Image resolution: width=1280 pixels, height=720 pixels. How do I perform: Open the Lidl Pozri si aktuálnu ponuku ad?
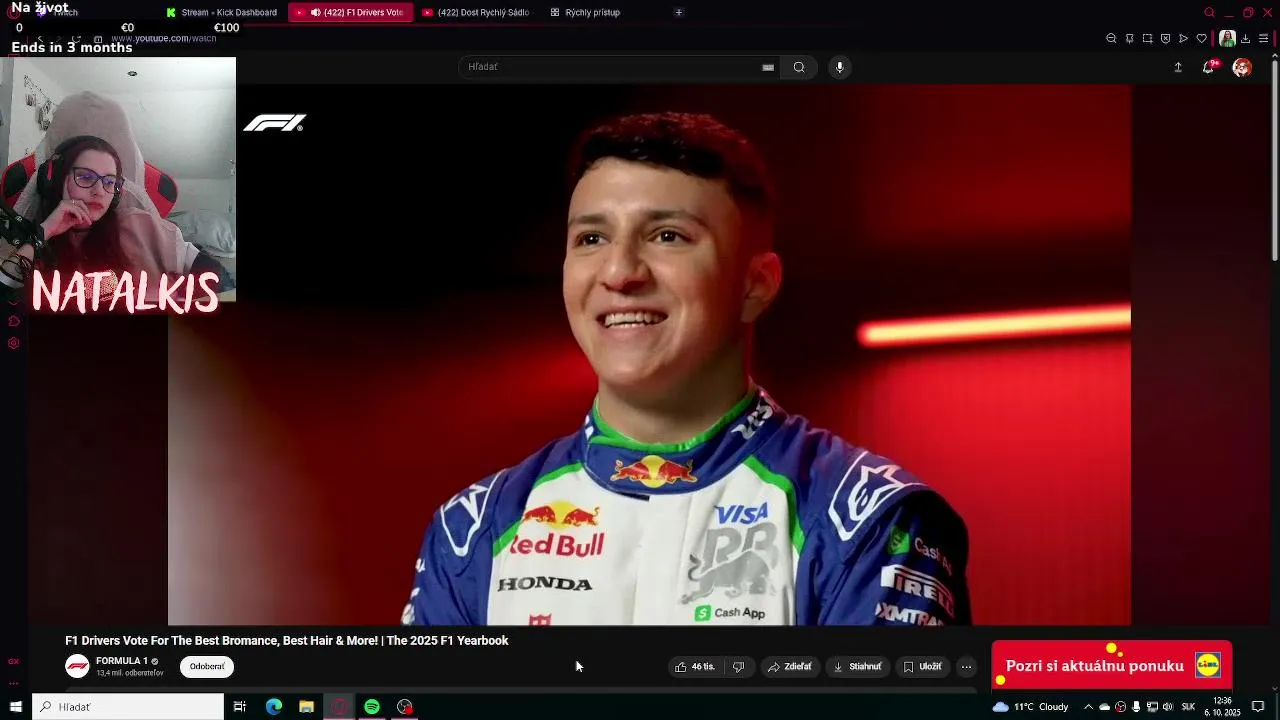[1111, 666]
